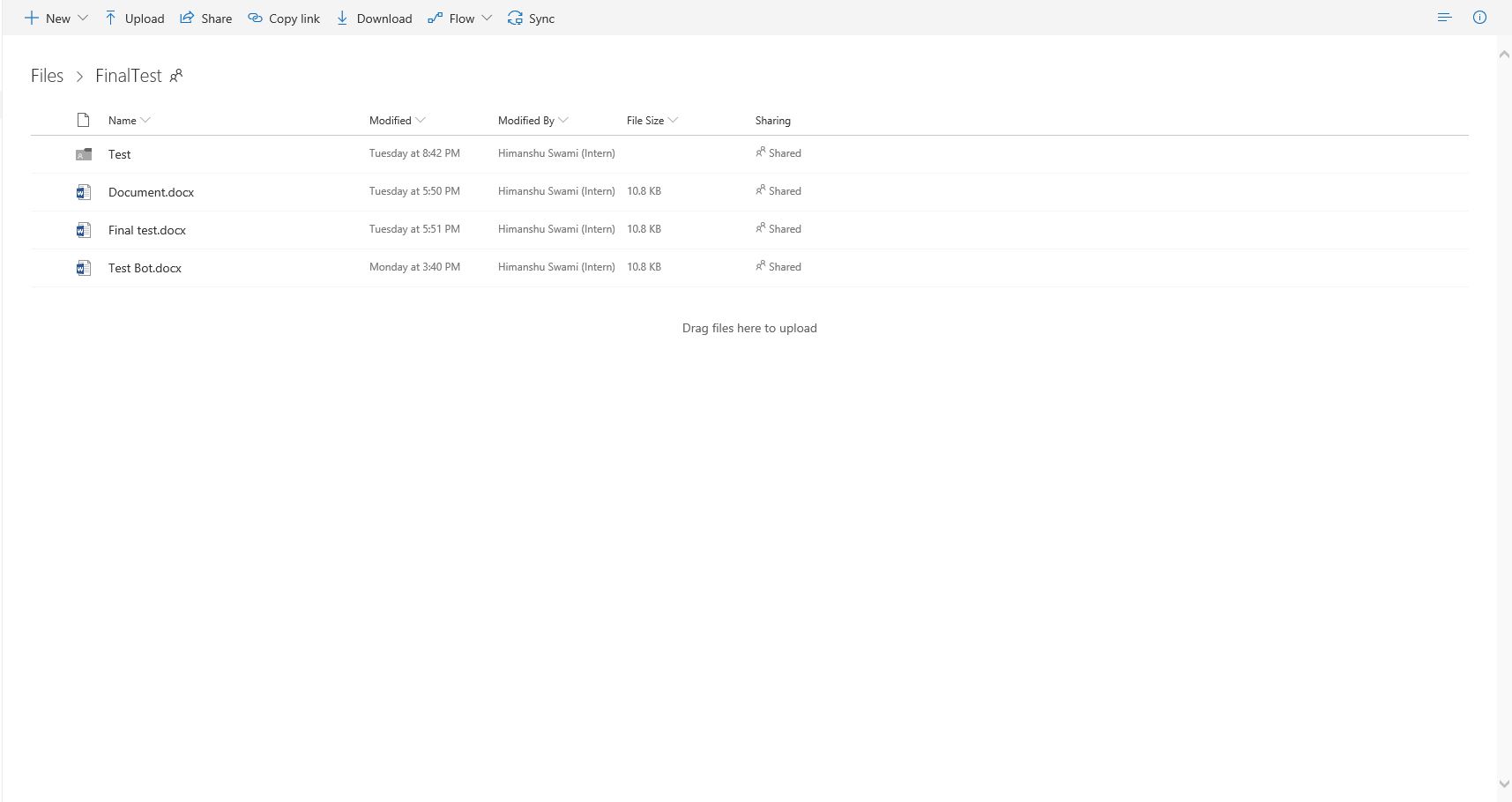Viewport: 1512px width, 802px height.
Task: Click the Download arrow icon
Action: click(x=342, y=18)
